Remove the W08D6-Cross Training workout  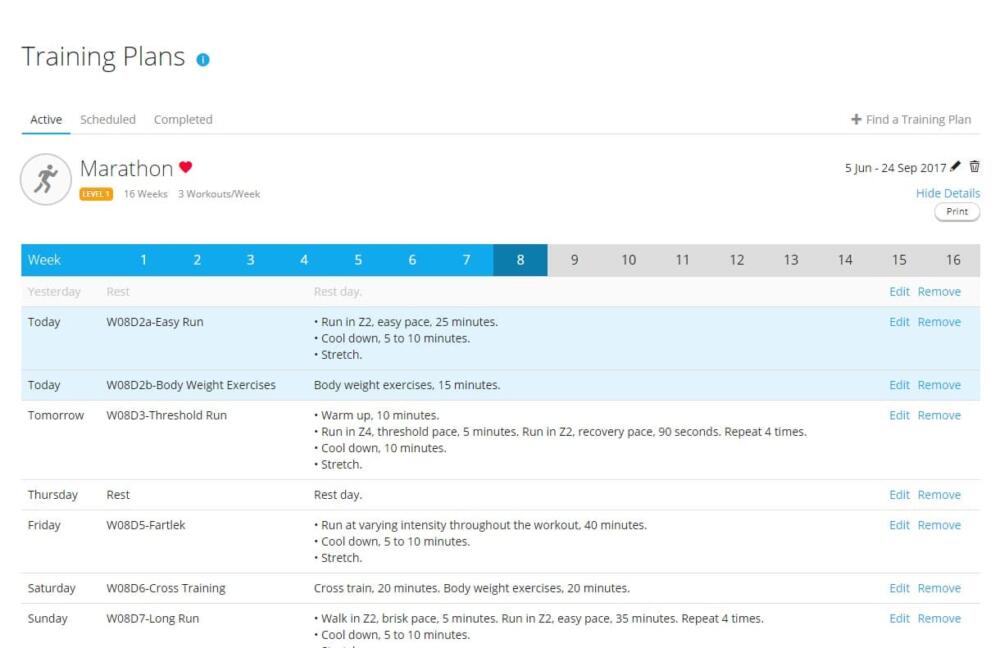click(x=939, y=588)
